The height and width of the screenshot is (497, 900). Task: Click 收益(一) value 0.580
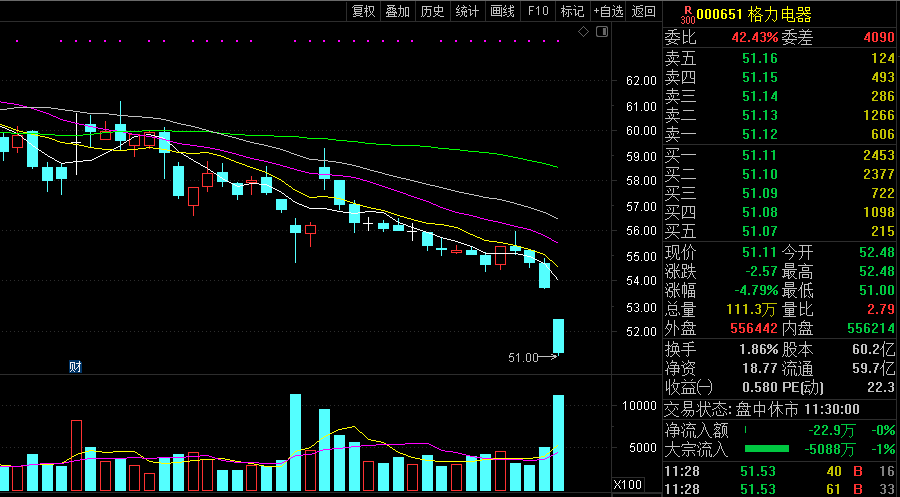click(x=760, y=387)
